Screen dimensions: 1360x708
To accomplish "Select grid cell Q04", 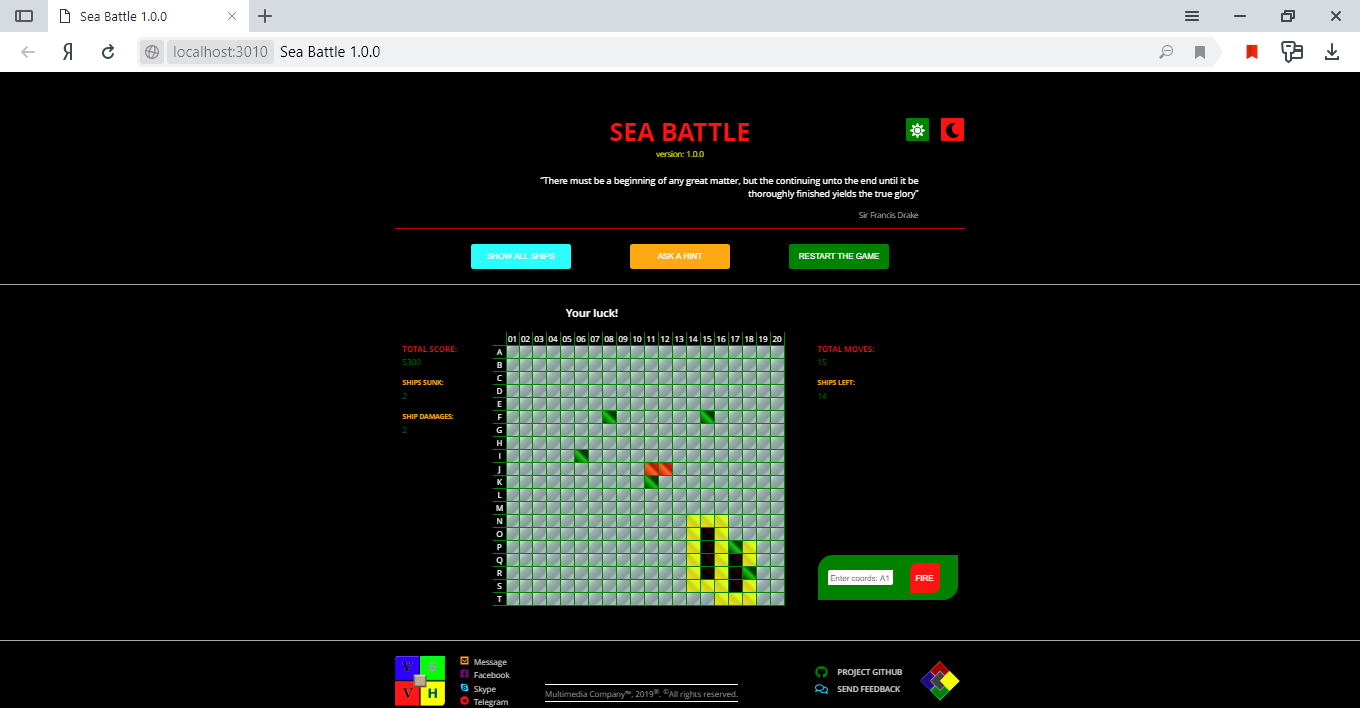I will click(554, 560).
